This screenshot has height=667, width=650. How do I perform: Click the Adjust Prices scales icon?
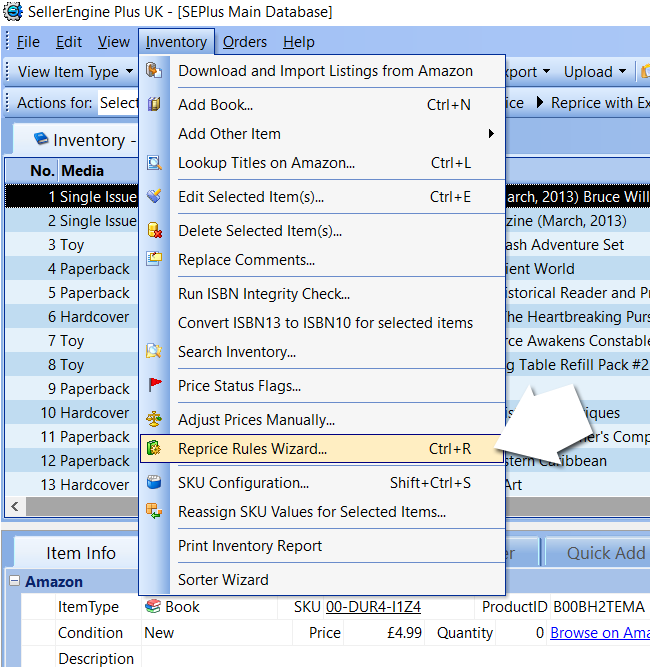click(x=154, y=419)
